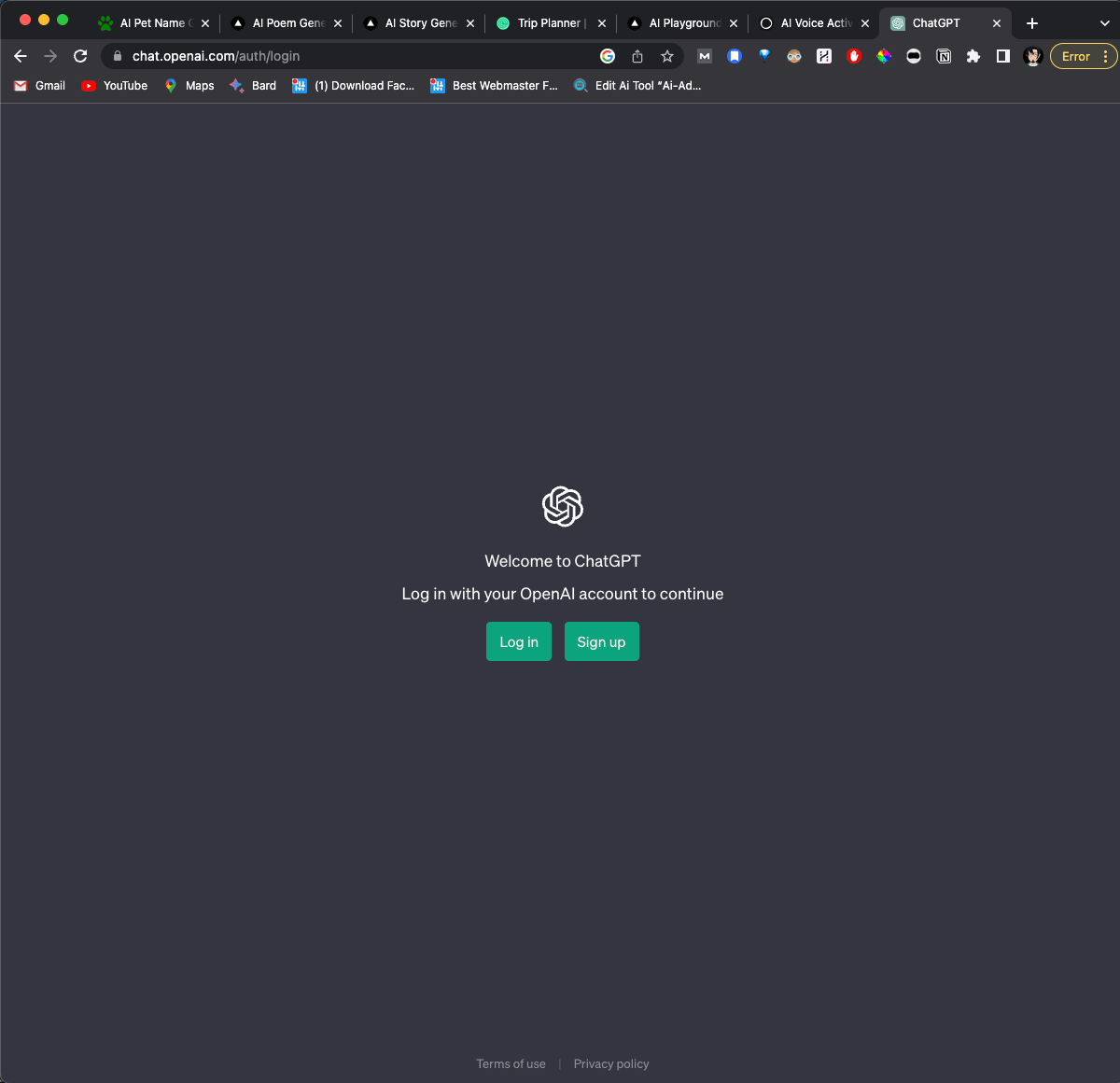Close the AI Playground tab
Image resolution: width=1120 pixels, height=1083 pixels.
pos(734,23)
